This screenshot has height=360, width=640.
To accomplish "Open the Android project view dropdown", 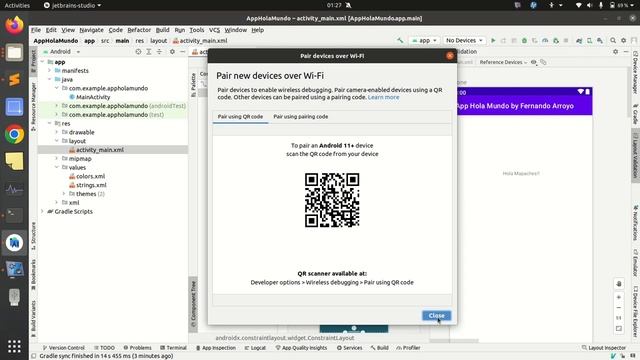I will (x=61, y=52).
